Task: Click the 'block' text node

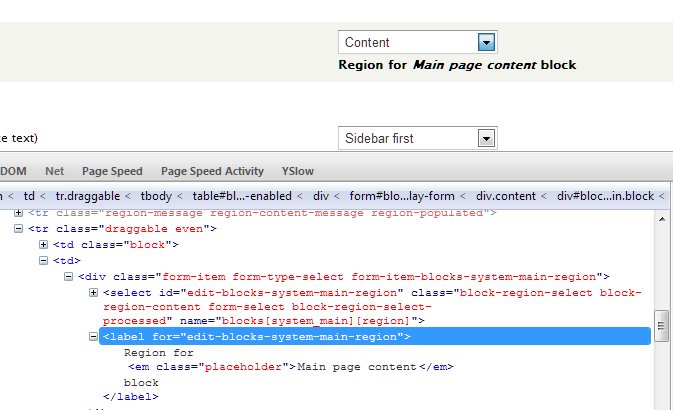Action: tap(141, 383)
